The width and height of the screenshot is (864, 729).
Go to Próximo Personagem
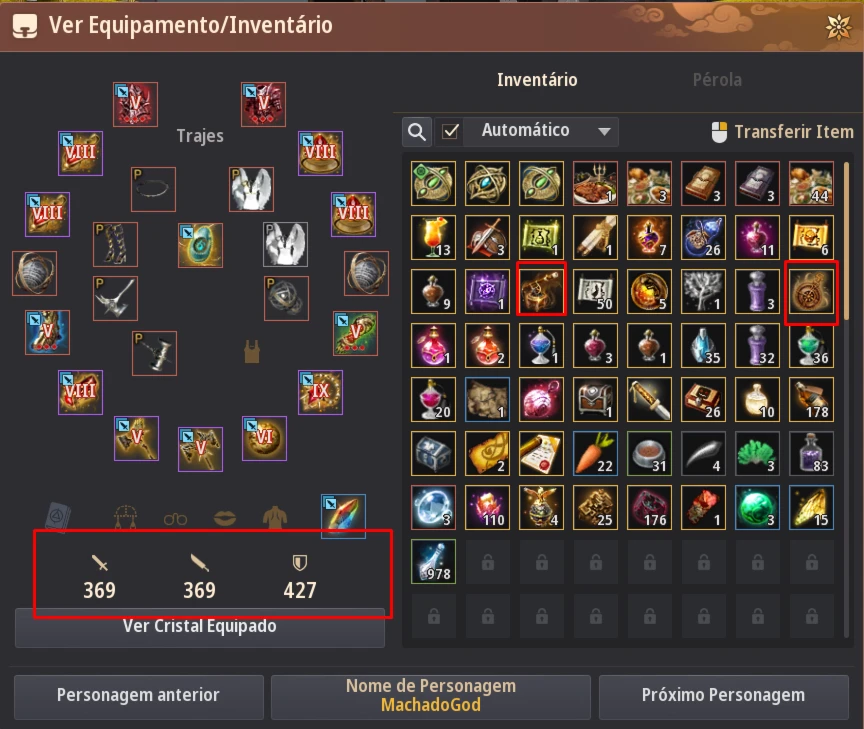pyautogui.click(x=723, y=695)
